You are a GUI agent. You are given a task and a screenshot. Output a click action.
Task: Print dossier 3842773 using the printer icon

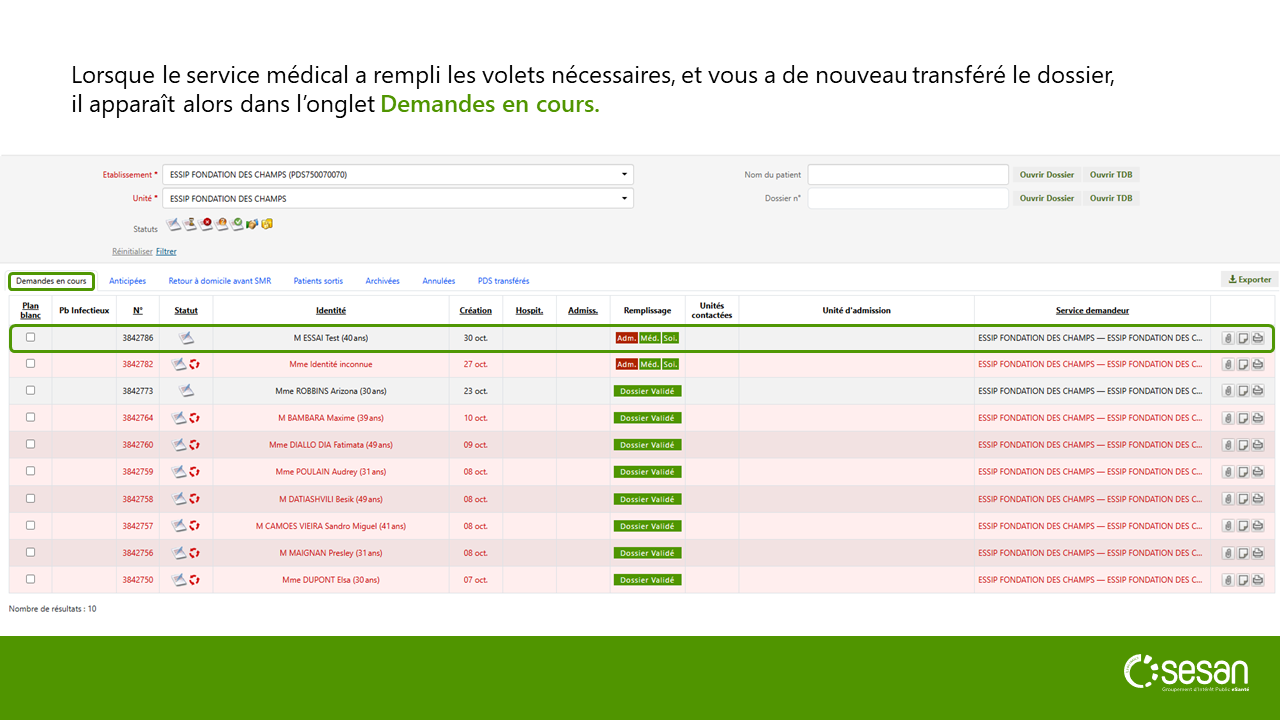click(1257, 391)
